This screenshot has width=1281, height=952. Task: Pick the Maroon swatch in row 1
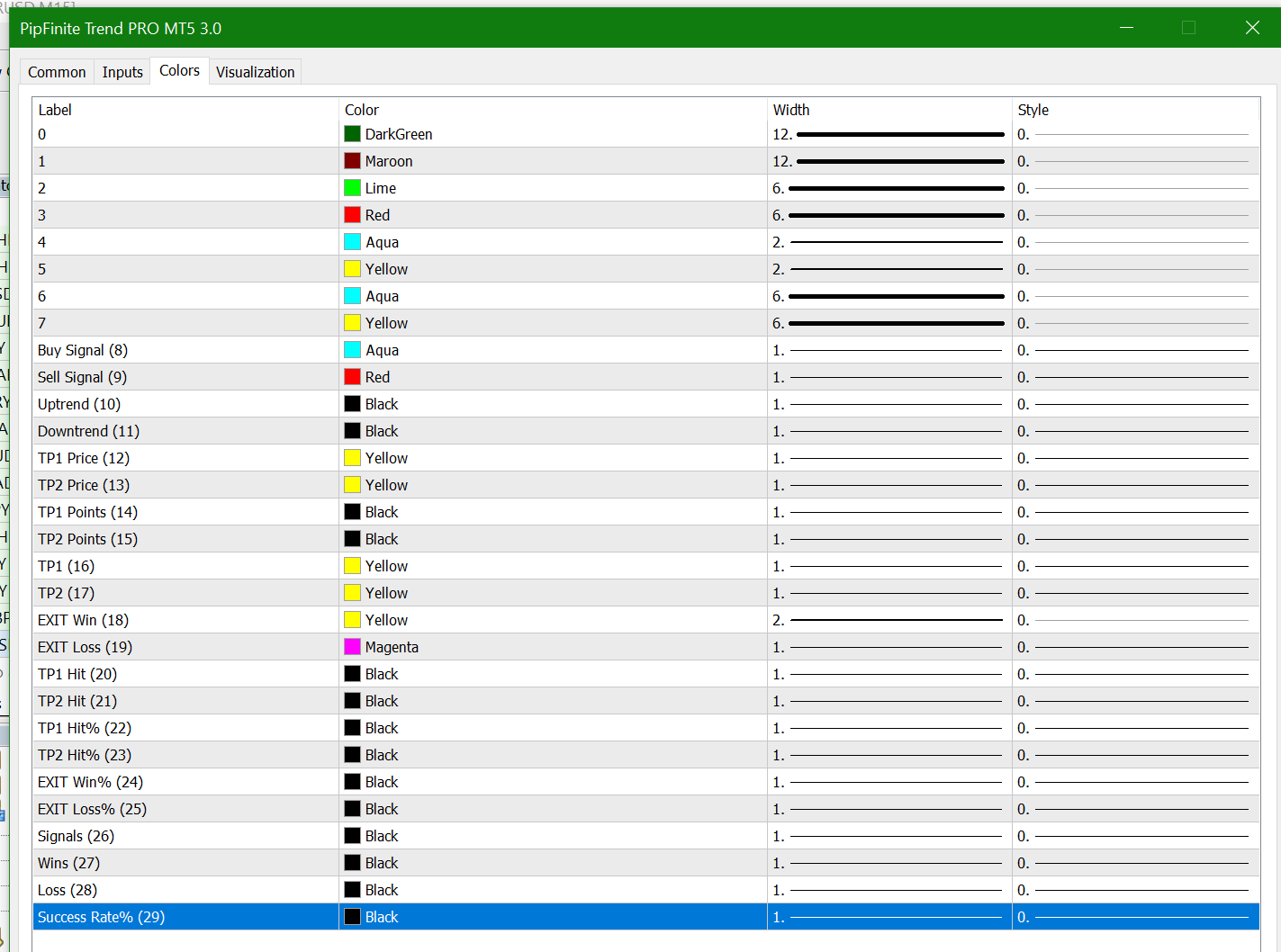tap(353, 161)
